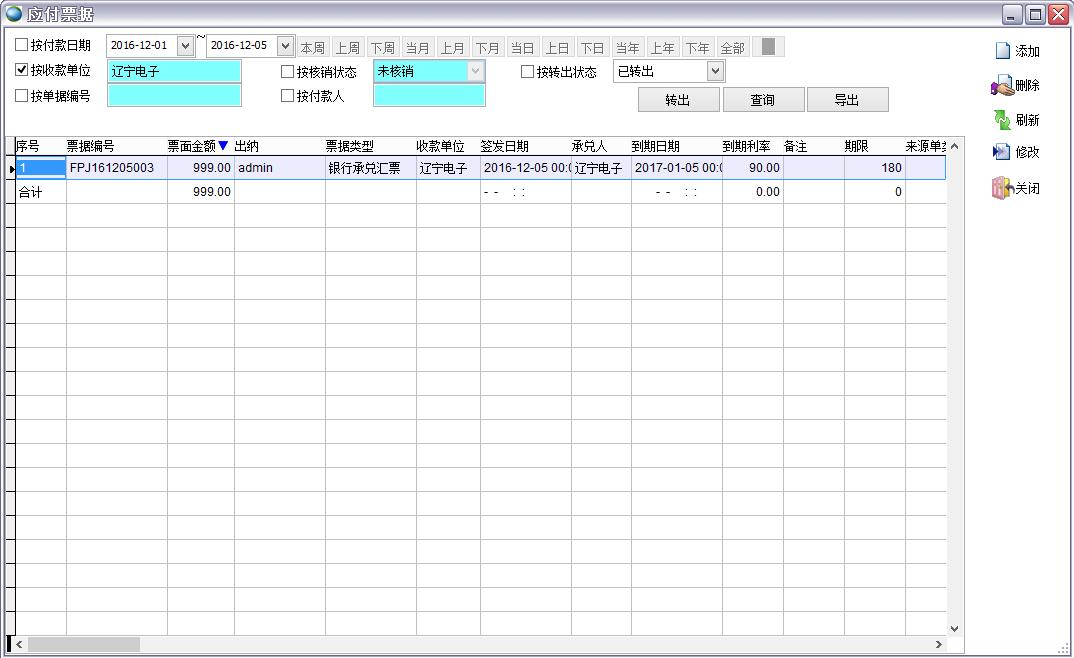Viewport: 1074px width, 658px height.
Task: Choose the 当月 quick date option
Action: [417, 48]
